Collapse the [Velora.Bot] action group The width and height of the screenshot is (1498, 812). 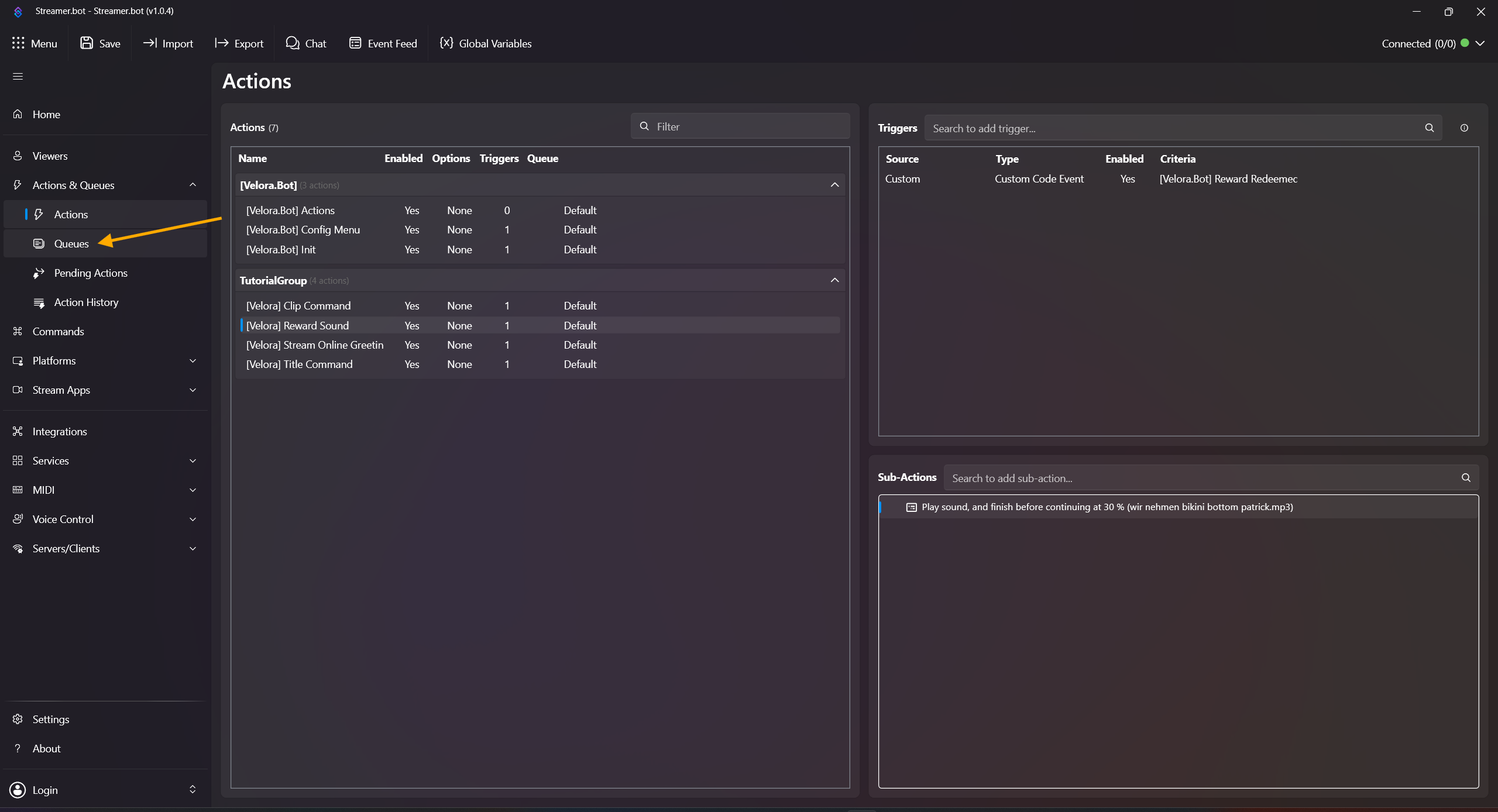click(x=834, y=185)
